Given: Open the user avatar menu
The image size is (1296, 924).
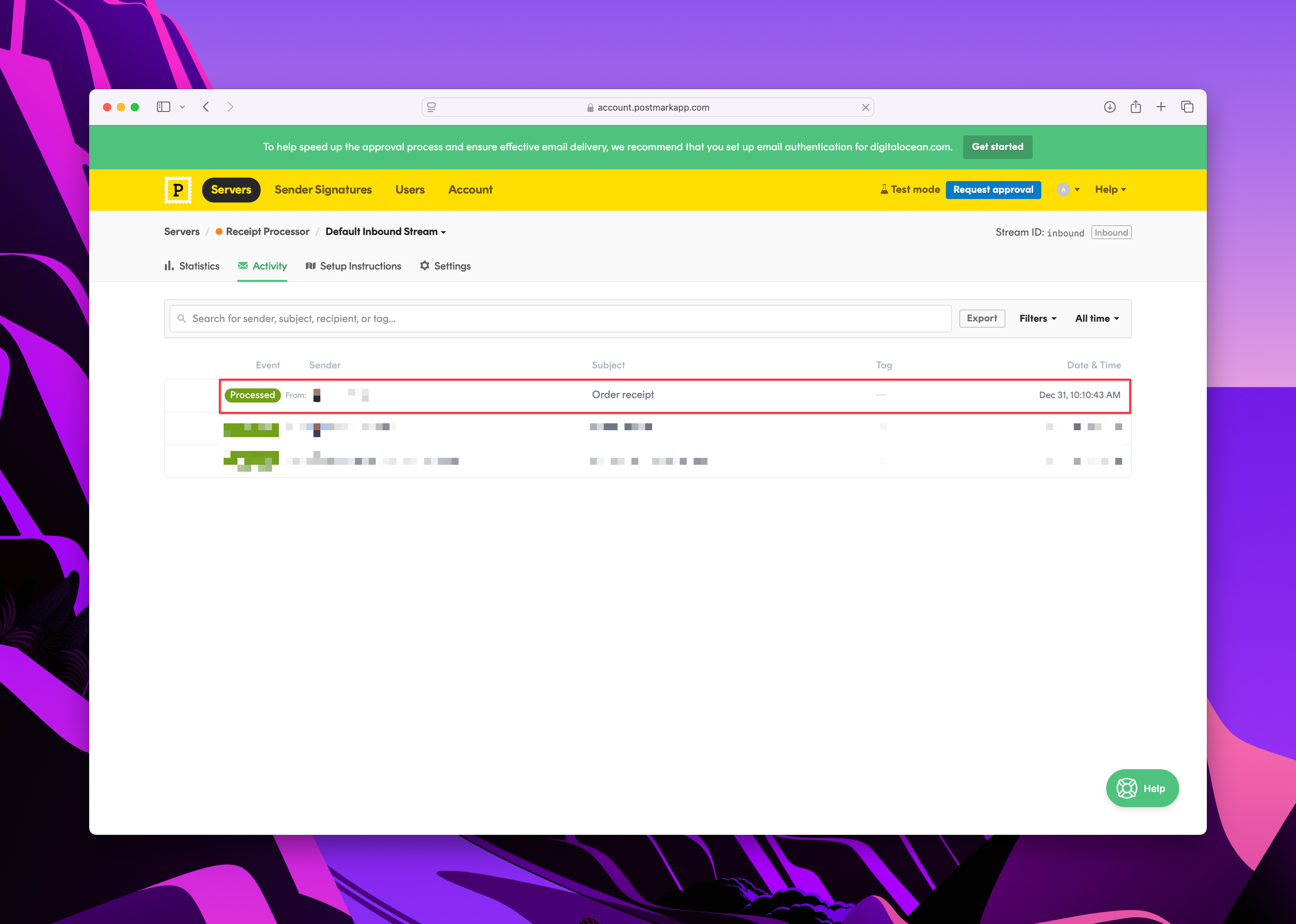Looking at the screenshot, I should click(1068, 189).
